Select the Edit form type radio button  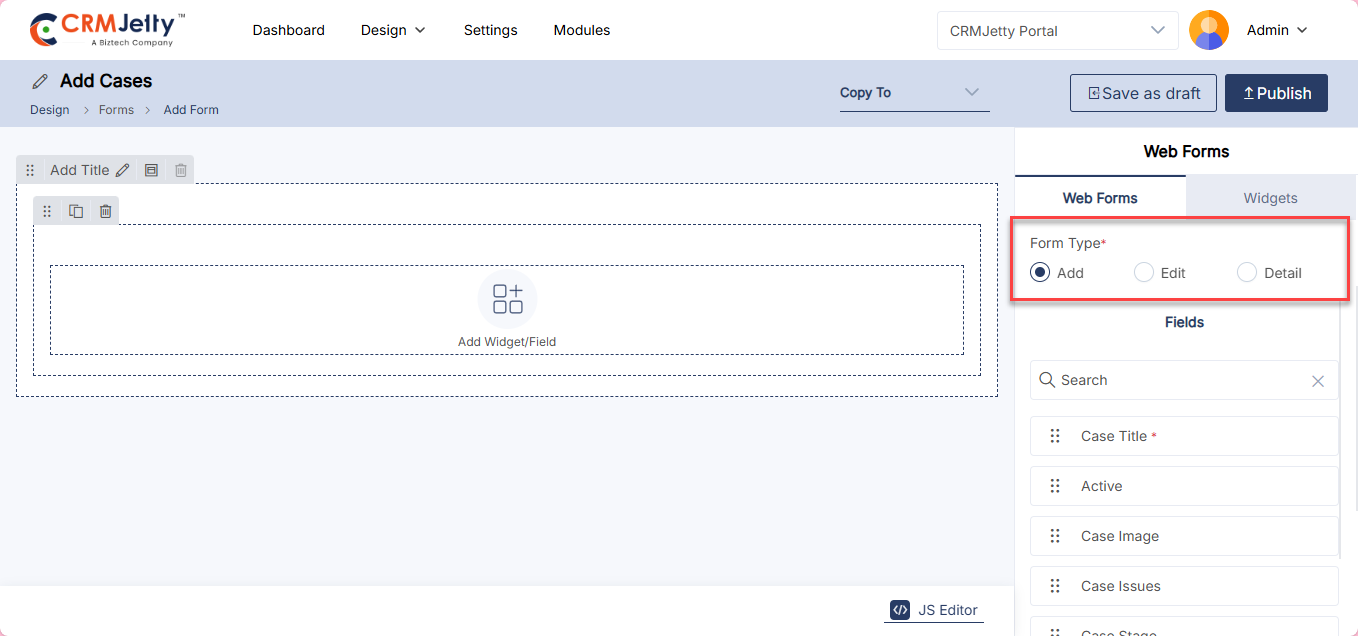(x=1144, y=272)
